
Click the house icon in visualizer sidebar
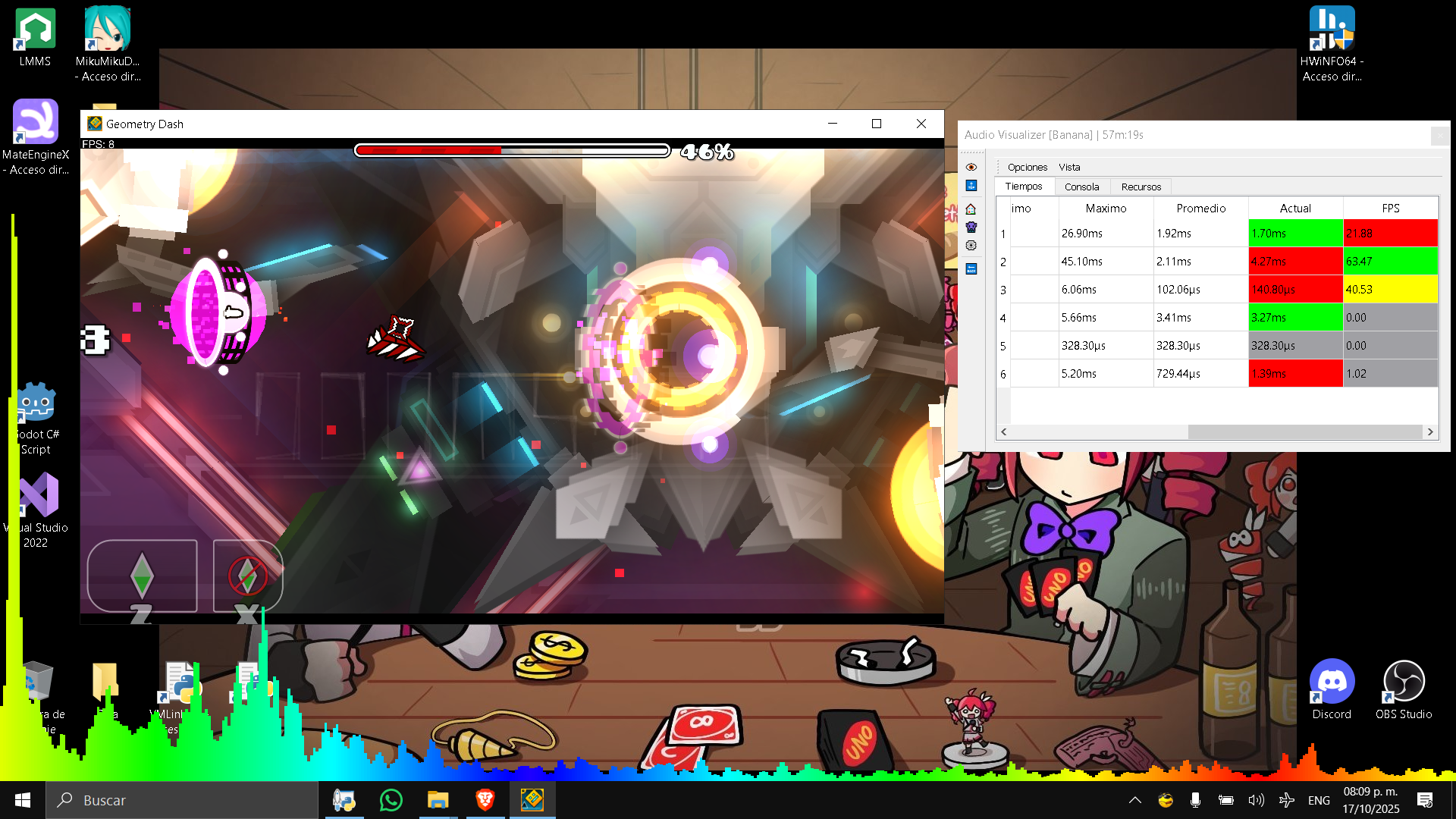click(971, 209)
